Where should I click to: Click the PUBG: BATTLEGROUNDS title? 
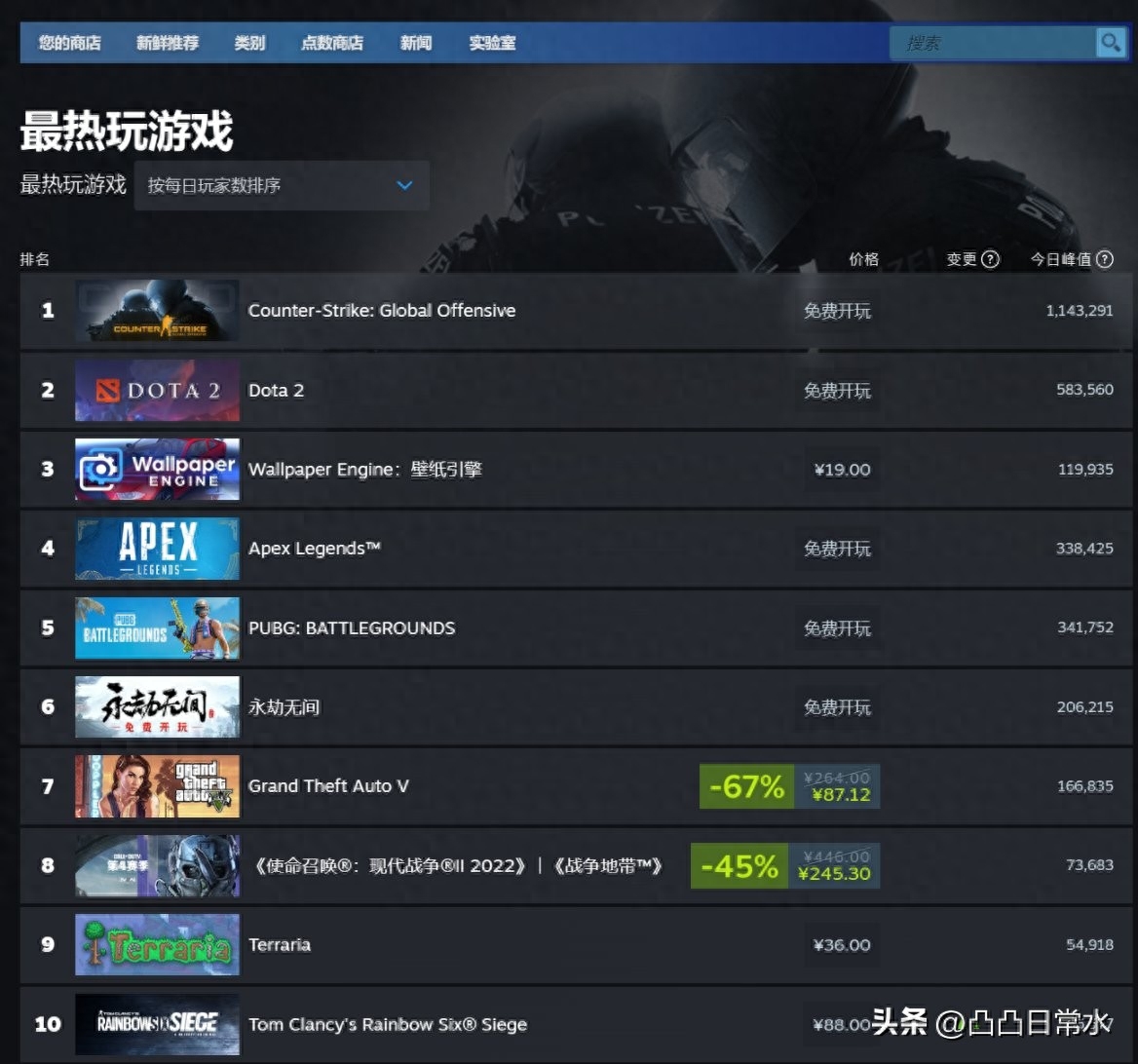pos(352,627)
